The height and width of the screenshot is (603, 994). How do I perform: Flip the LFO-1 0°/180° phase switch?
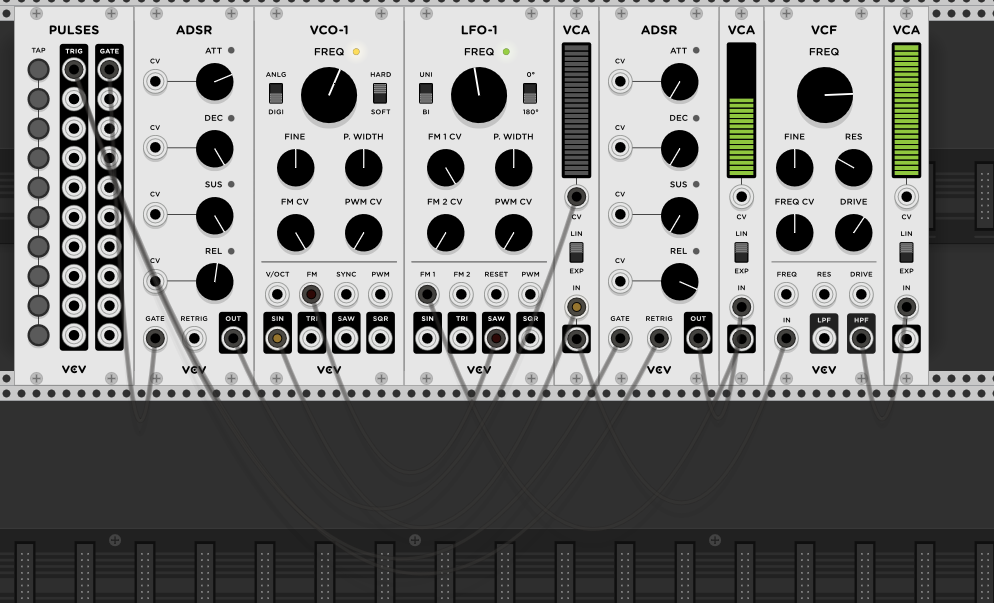pos(530,93)
